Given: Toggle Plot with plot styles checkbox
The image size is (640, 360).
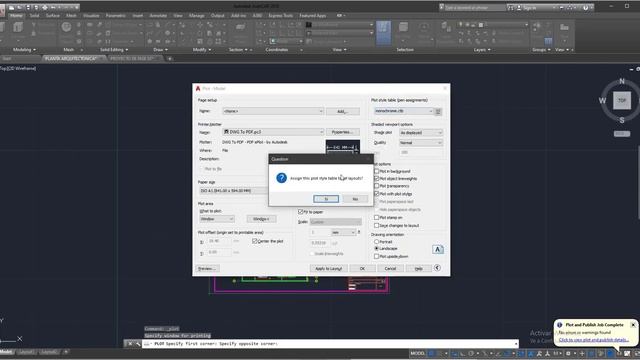Looking at the screenshot, I should (377, 194).
